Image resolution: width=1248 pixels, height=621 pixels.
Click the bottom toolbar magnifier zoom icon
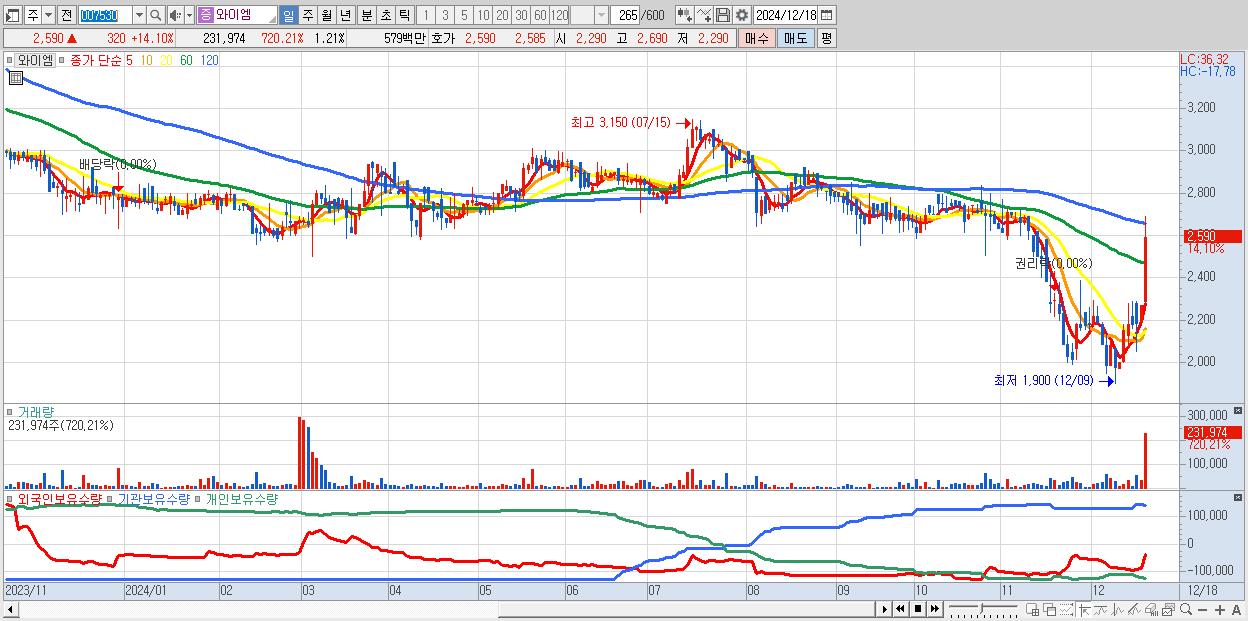coord(1186,610)
